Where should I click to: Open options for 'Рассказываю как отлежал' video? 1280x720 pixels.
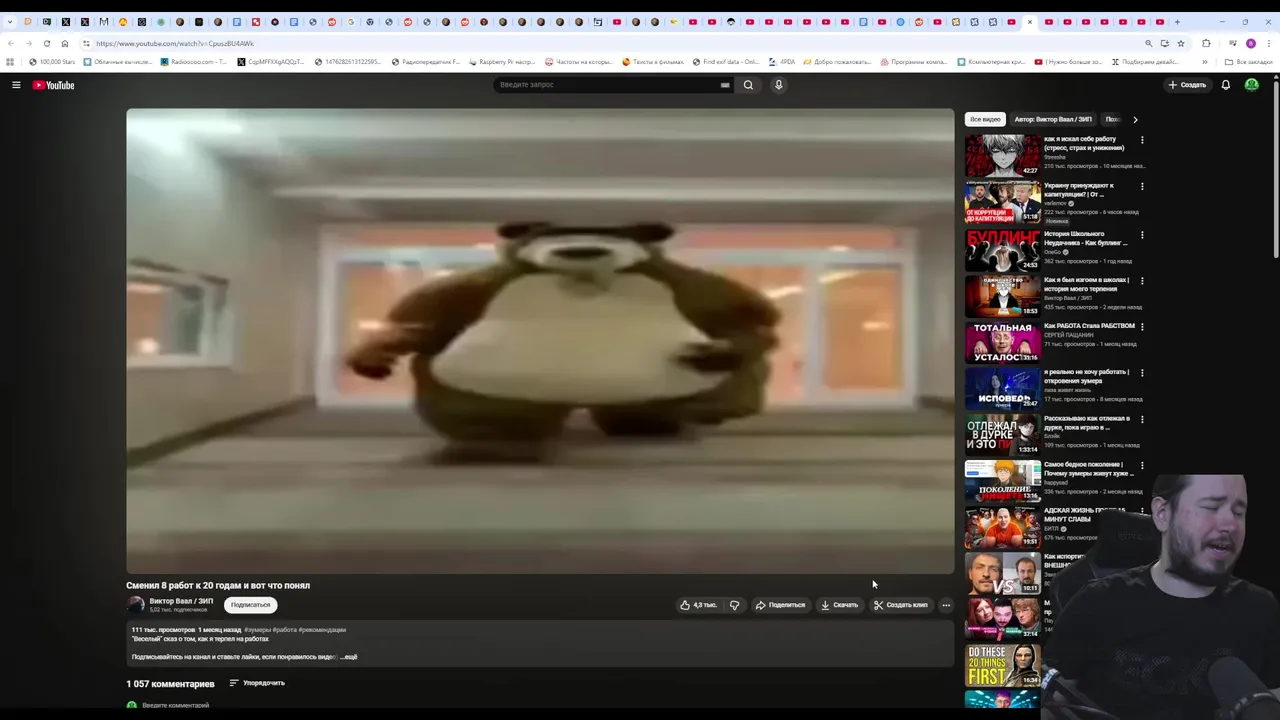1142,420
